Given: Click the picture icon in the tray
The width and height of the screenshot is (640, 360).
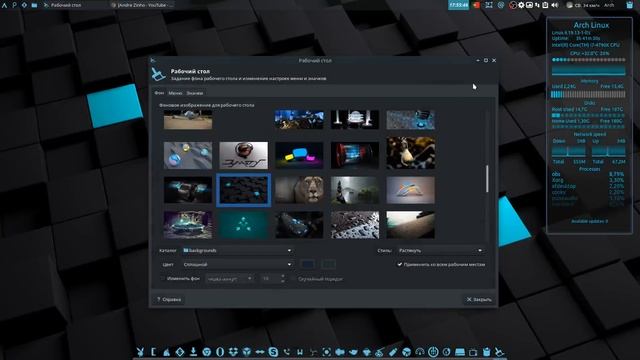Looking at the screenshot, I should click(x=529, y=5).
